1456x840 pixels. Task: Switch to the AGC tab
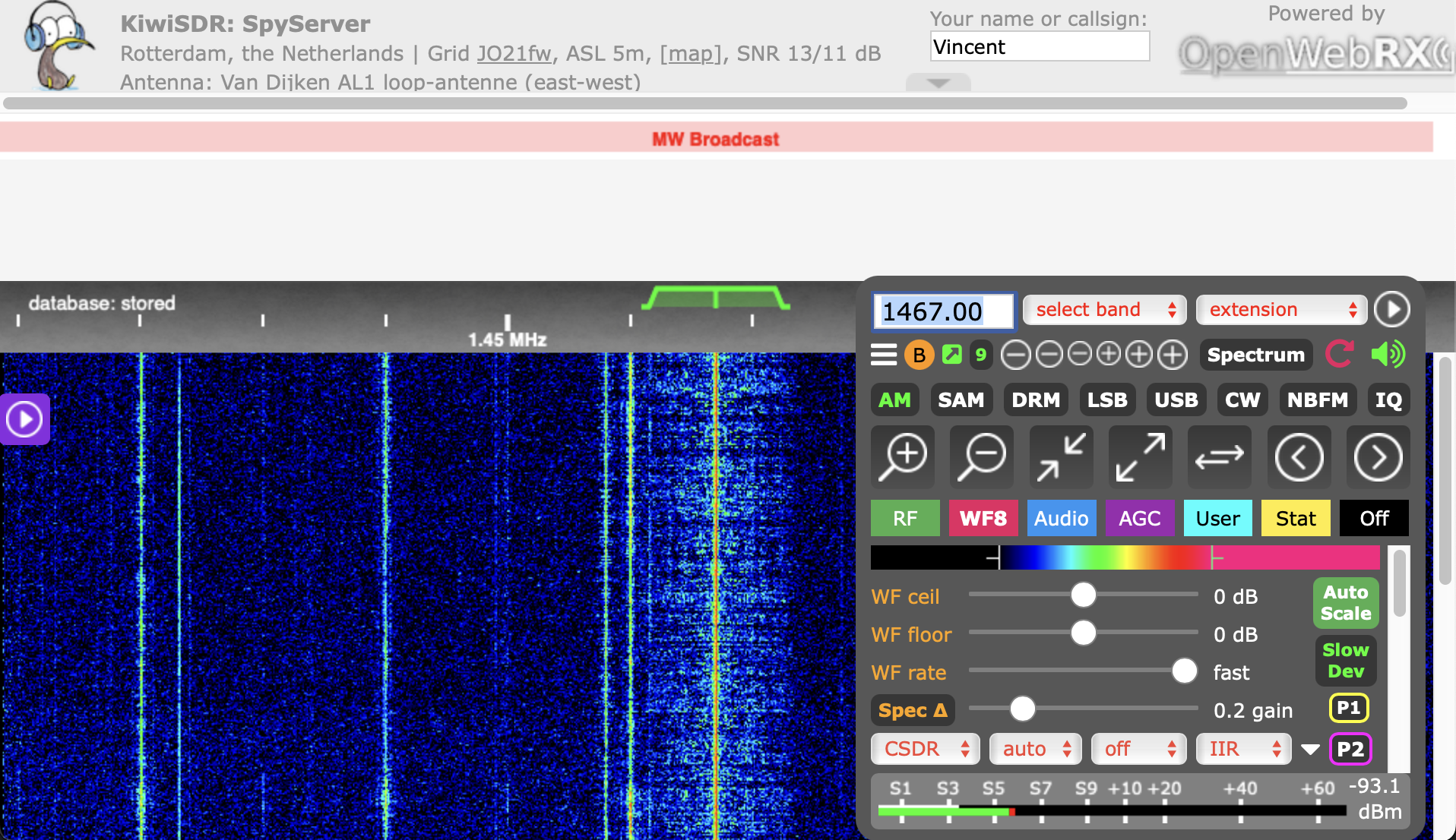click(1139, 519)
